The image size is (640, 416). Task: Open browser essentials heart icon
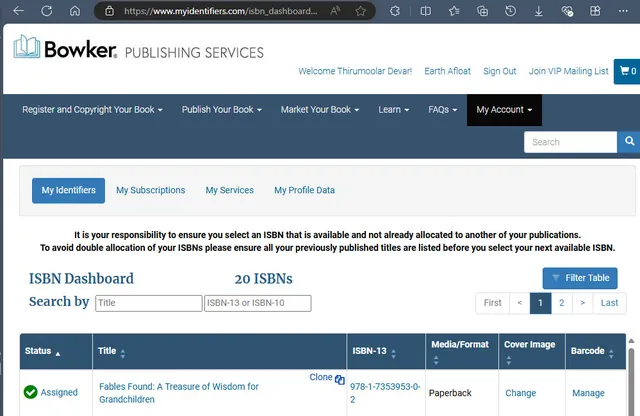567,11
